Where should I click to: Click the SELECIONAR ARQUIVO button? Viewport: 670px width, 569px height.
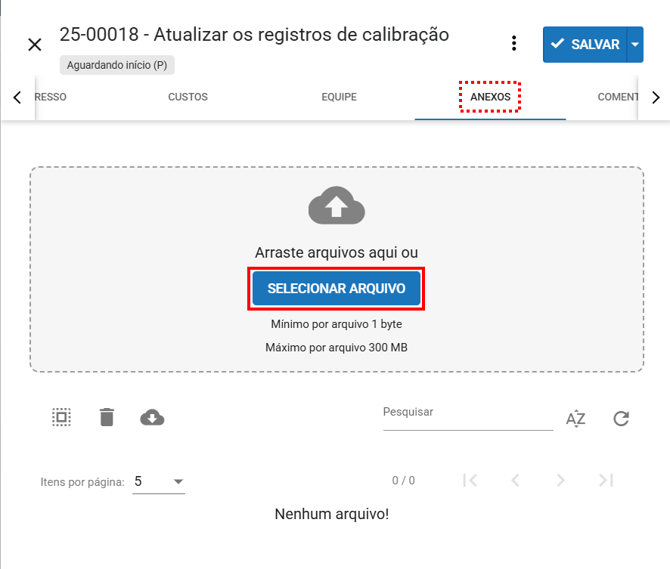click(336, 288)
